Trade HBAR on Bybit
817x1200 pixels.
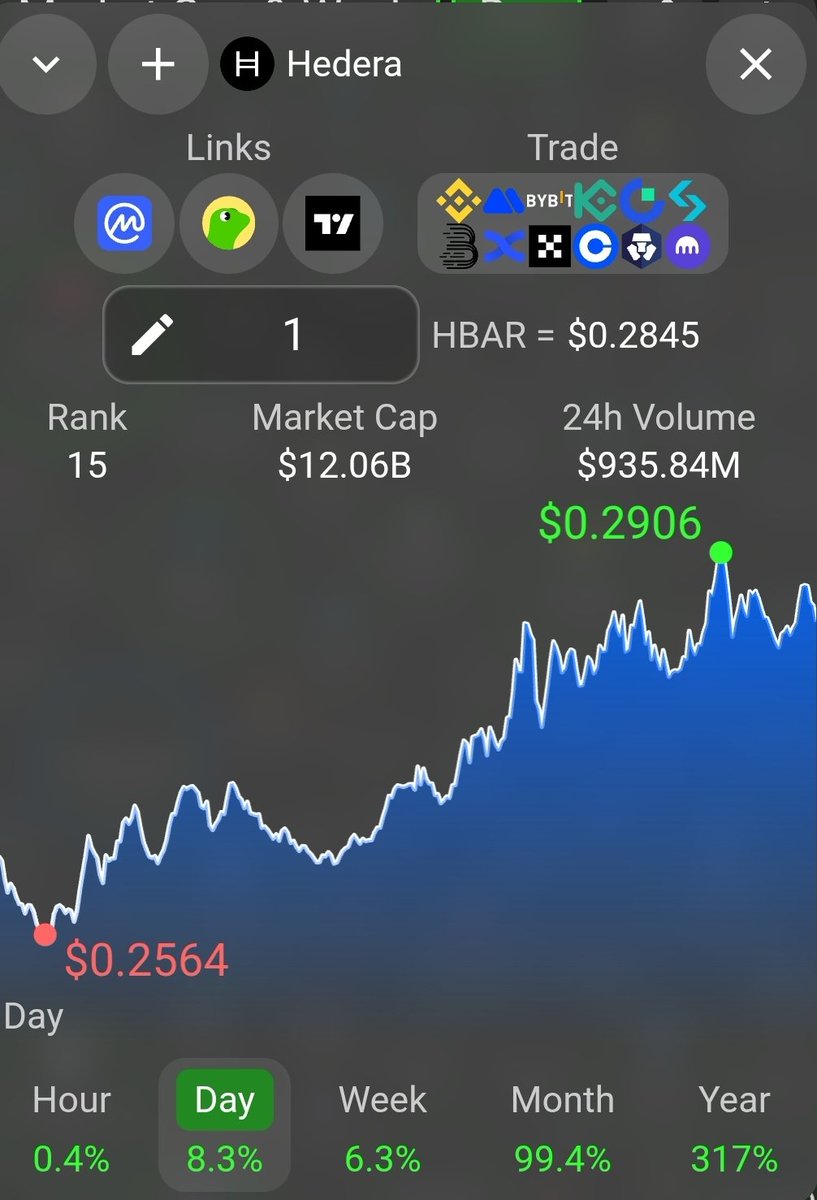pyautogui.click(x=549, y=200)
